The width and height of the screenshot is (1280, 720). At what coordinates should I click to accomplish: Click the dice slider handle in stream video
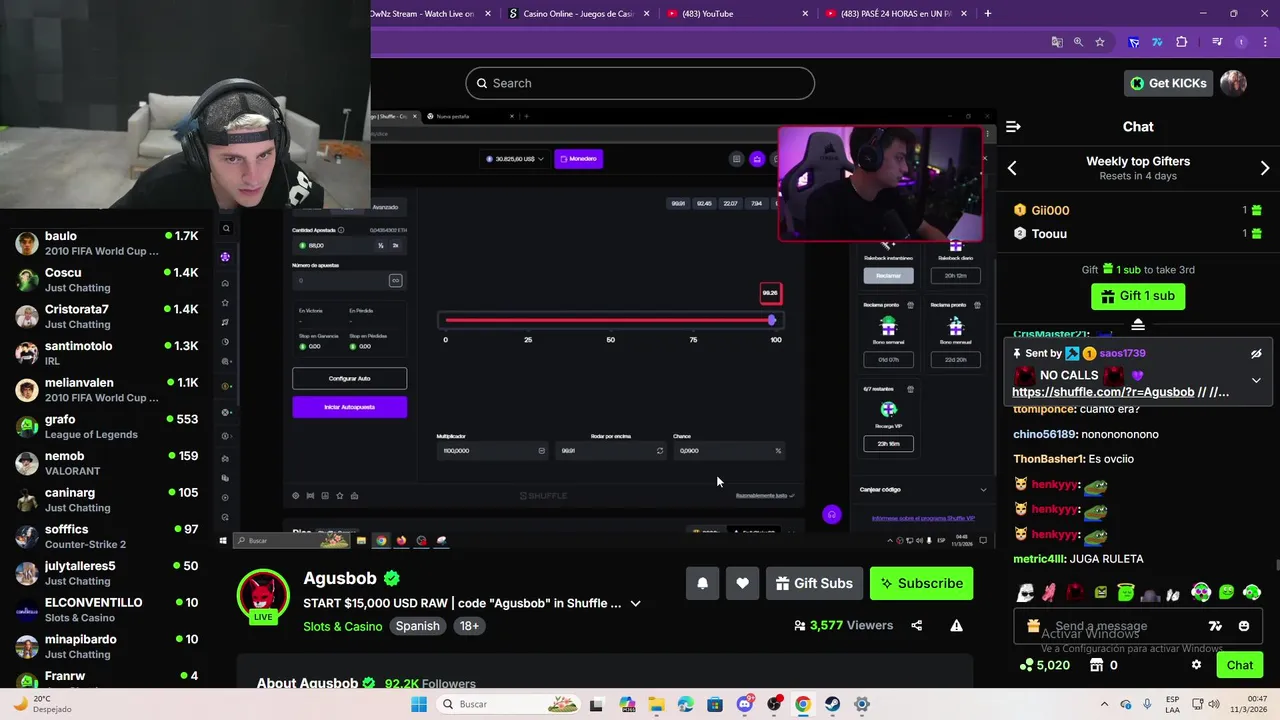click(771, 320)
